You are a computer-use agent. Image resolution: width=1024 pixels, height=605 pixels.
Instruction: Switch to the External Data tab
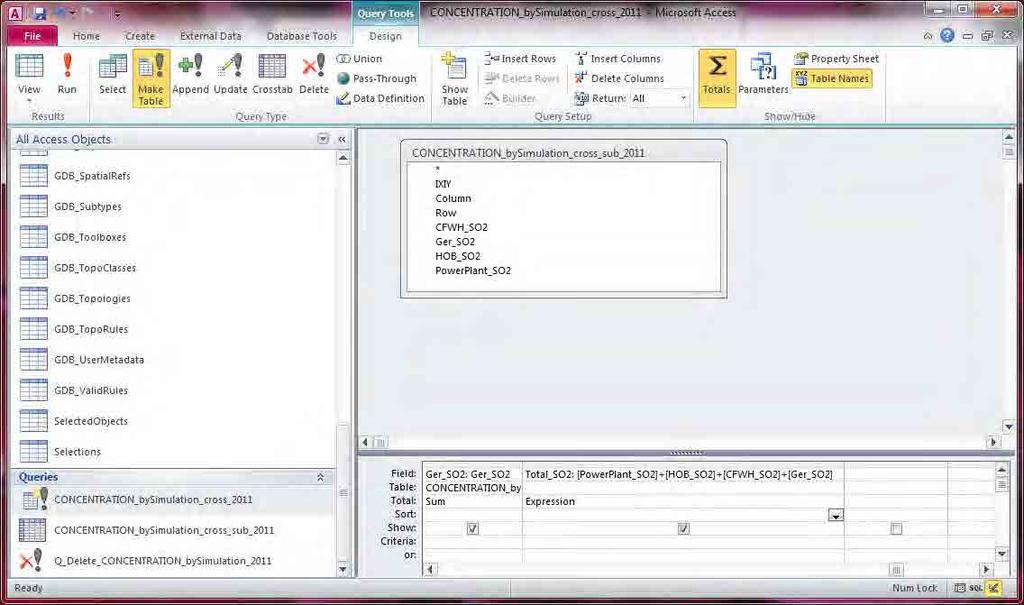coord(210,36)
